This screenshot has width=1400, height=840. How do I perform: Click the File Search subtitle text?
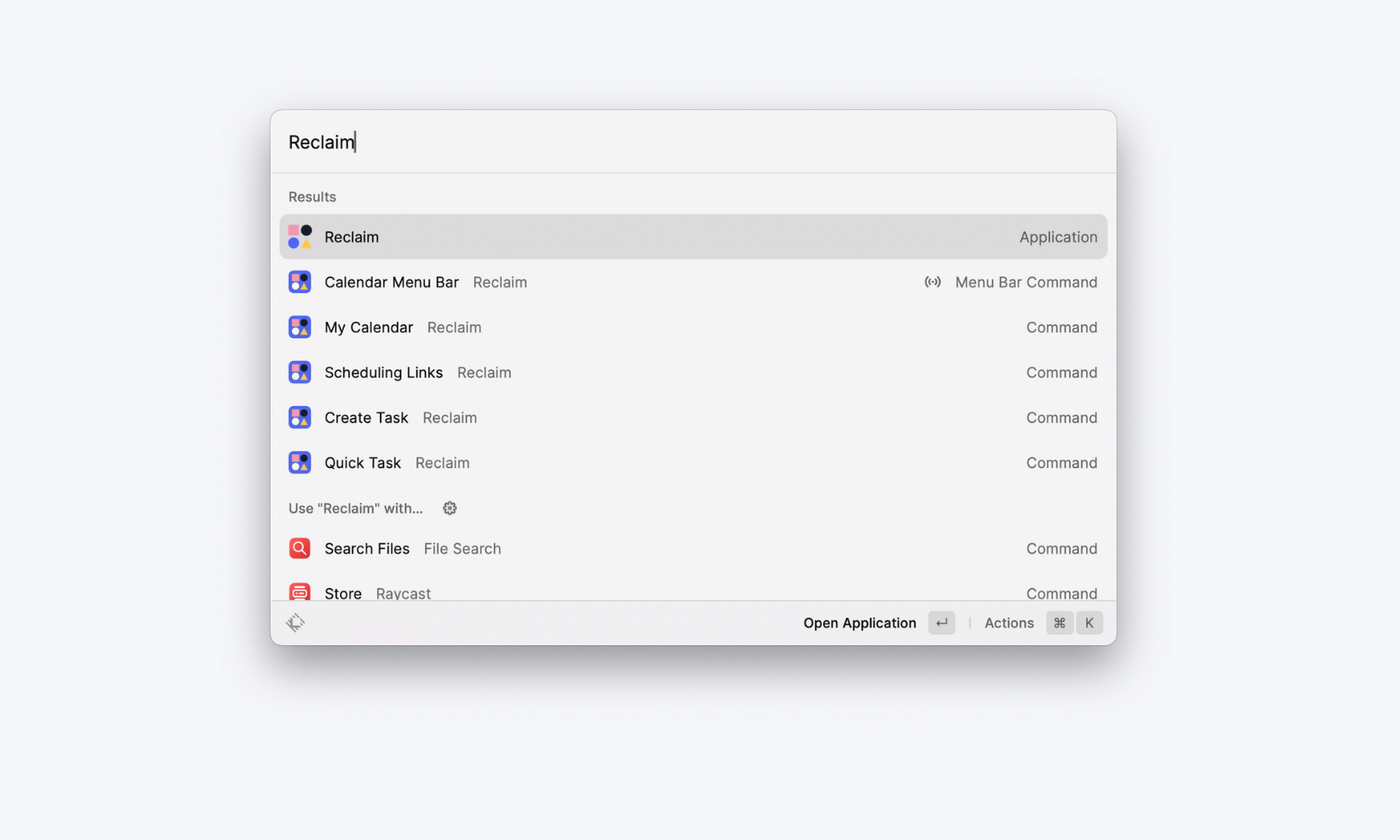[x=462, y=548]
